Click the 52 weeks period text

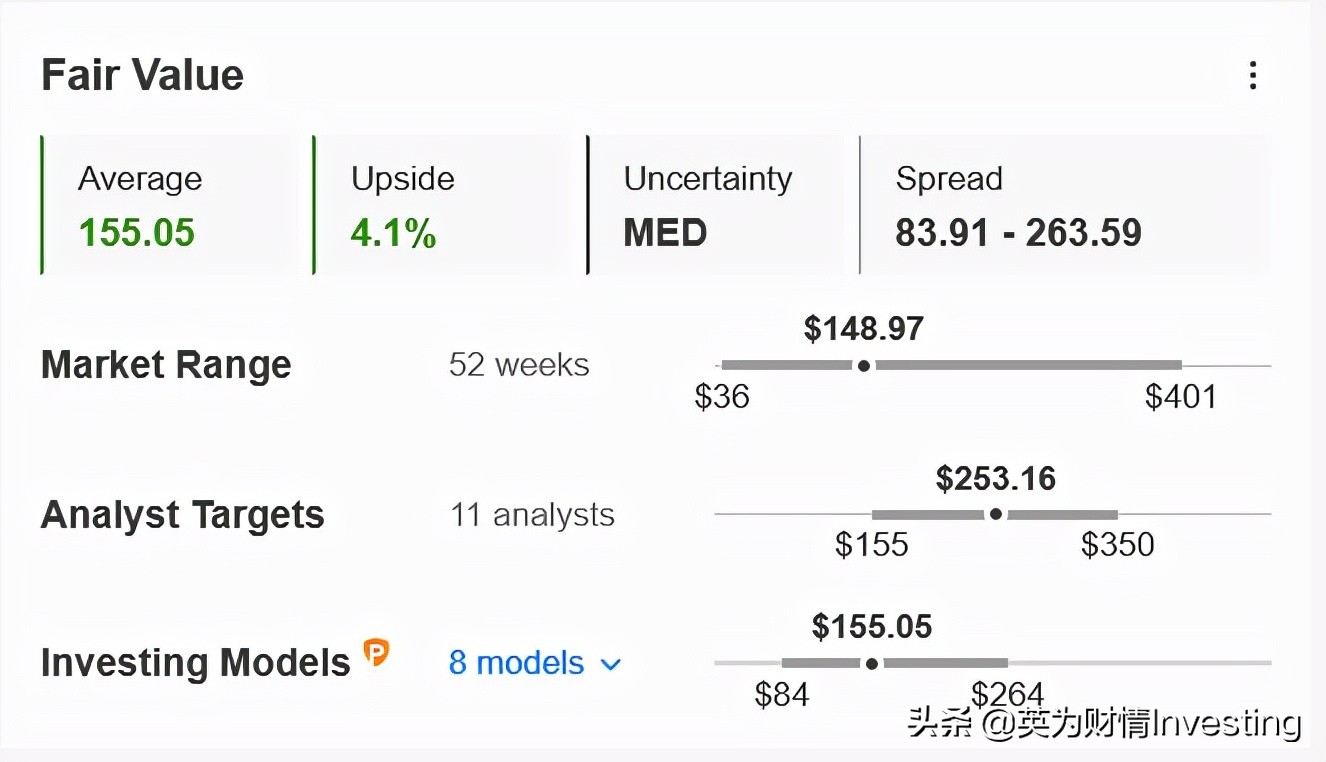(x=519, y=365)
